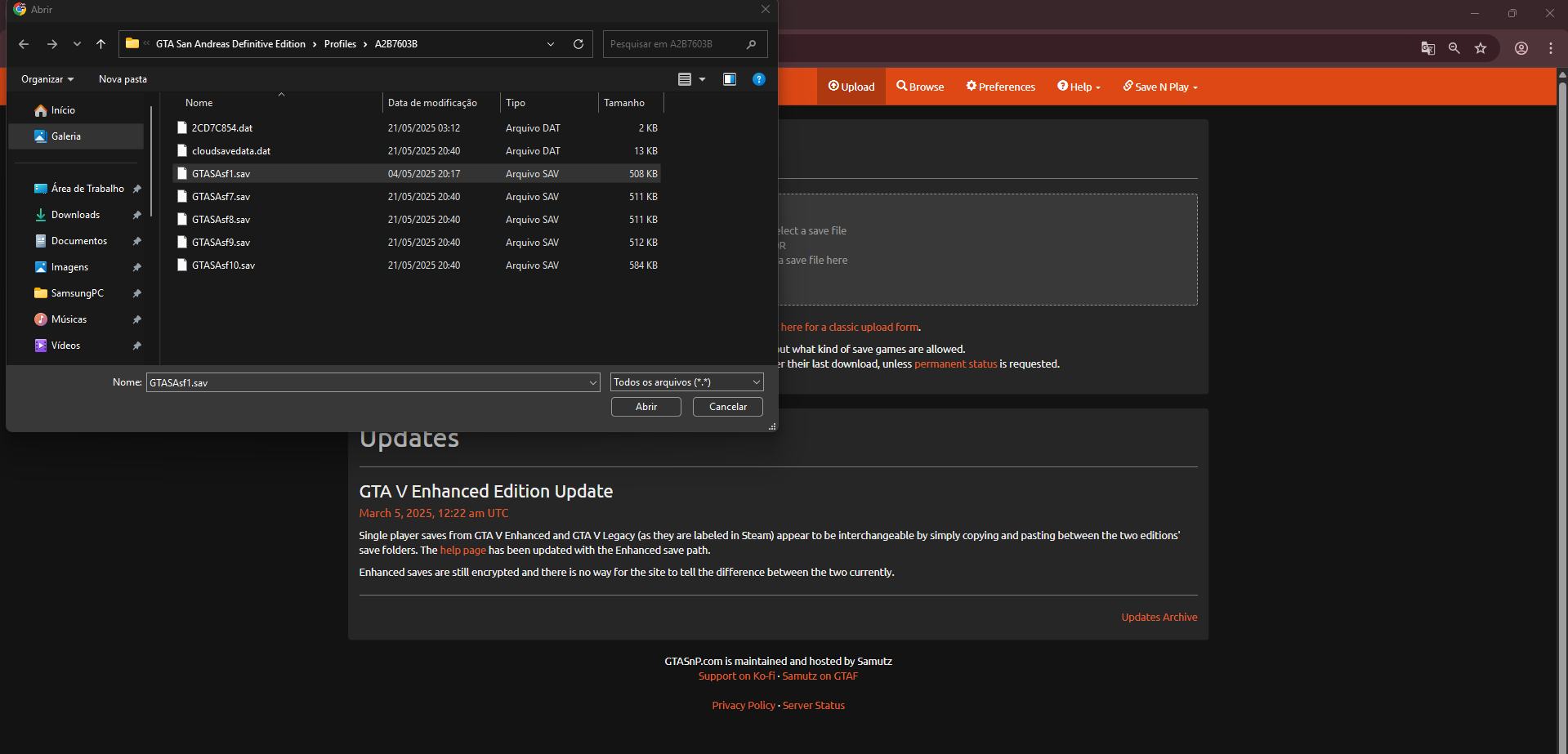Open the Chrome profile icon
1568x754 pixels.
click(1521, 48)
